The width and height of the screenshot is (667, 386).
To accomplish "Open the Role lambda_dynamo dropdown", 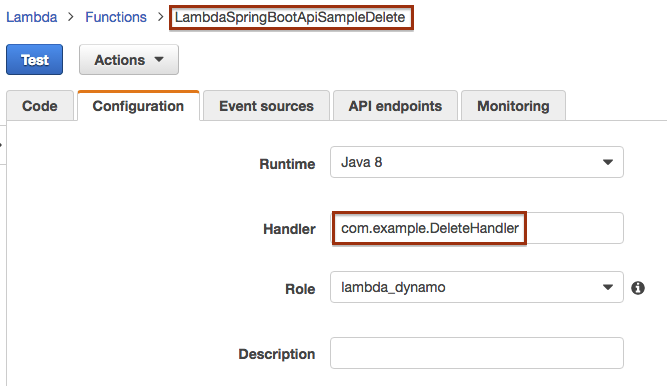I will 477,287.
